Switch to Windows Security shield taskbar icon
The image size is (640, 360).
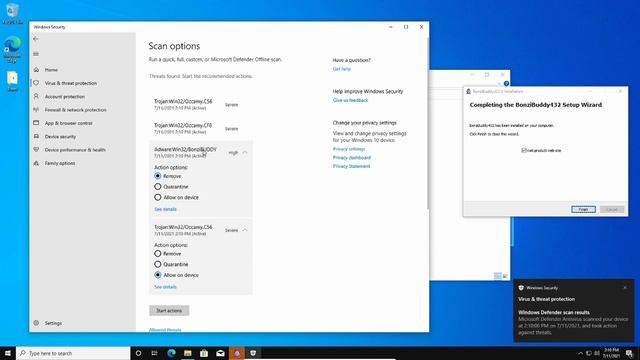tap(253, 353)
